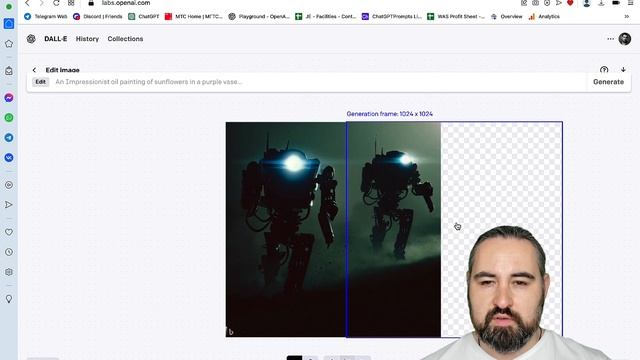Open the sidebar lightbulb icon
The width and height of the screenshot is (640, 360).
coord(9,299)
